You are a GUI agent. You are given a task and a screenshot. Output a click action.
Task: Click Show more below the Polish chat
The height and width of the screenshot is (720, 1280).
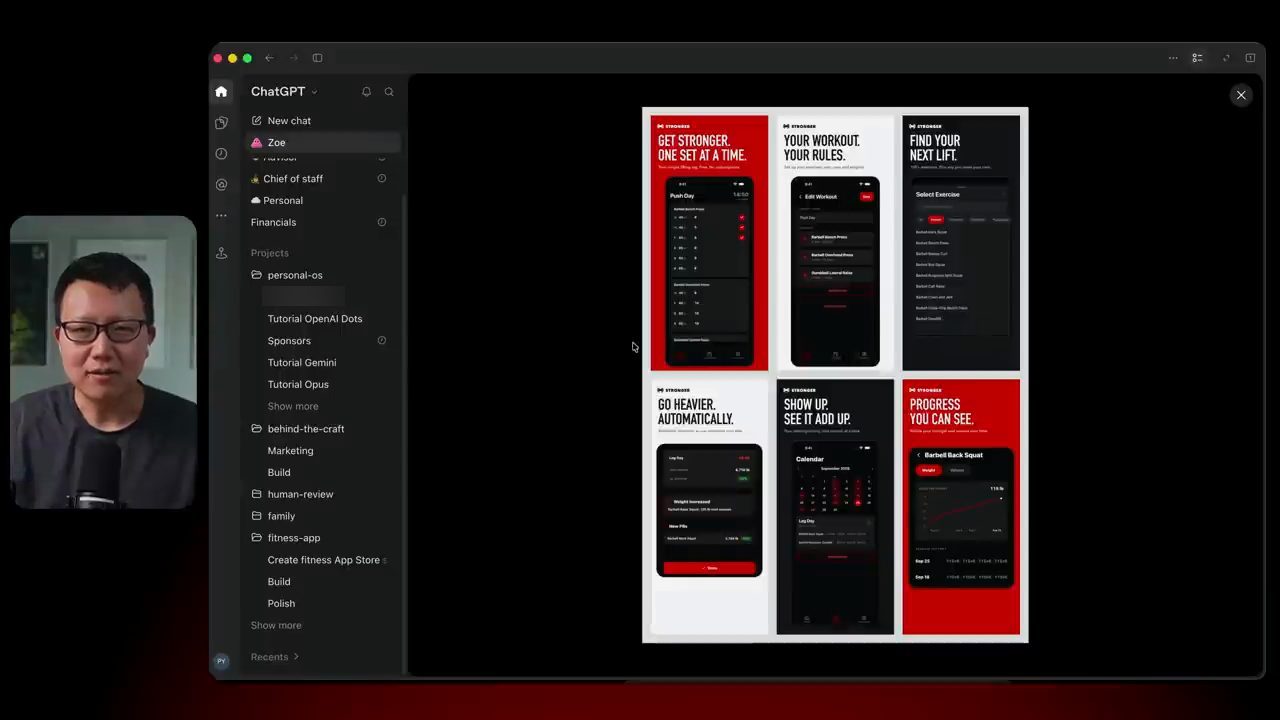[276, 626]
